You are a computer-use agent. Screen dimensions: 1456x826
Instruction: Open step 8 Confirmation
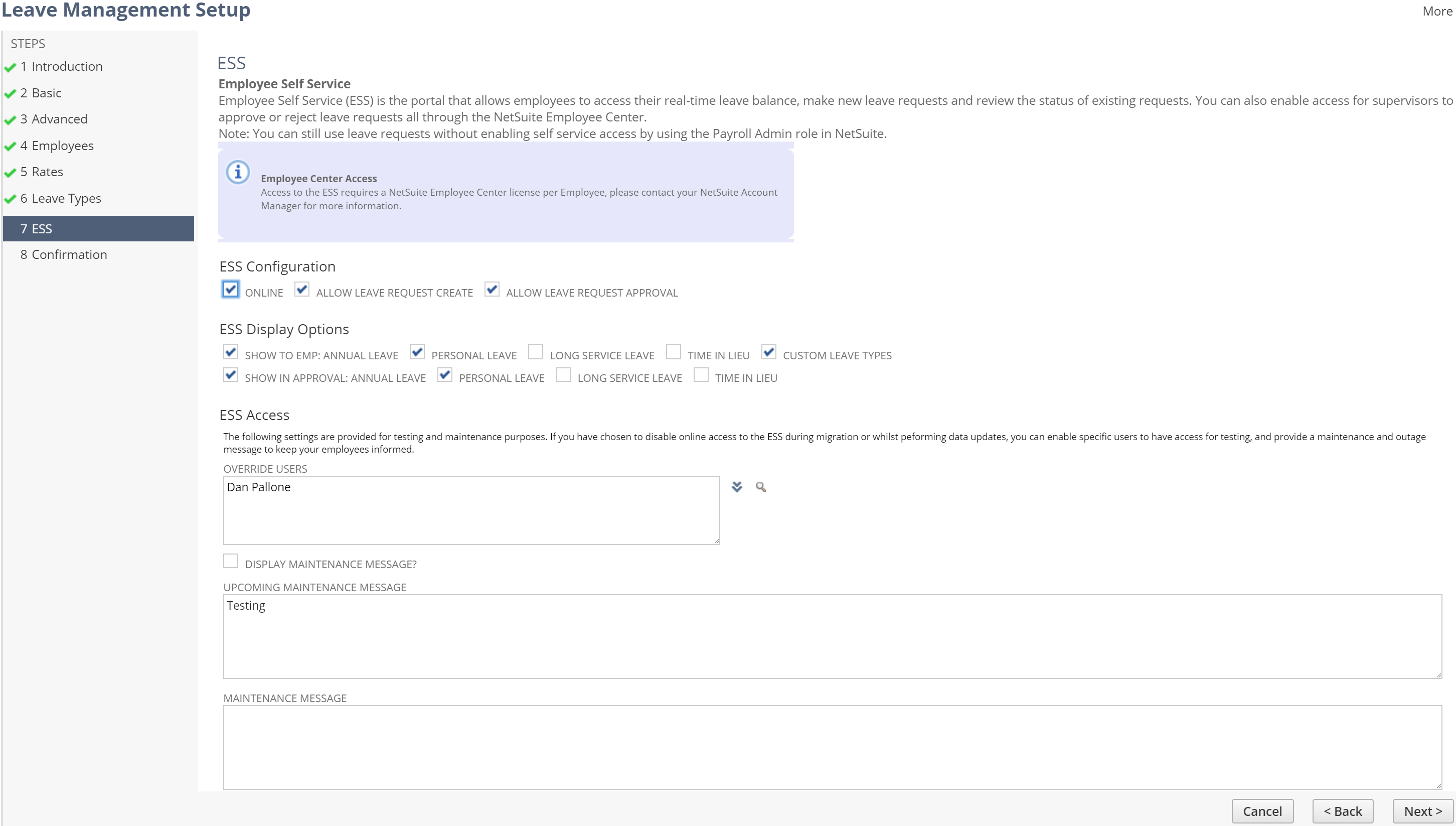64,254
